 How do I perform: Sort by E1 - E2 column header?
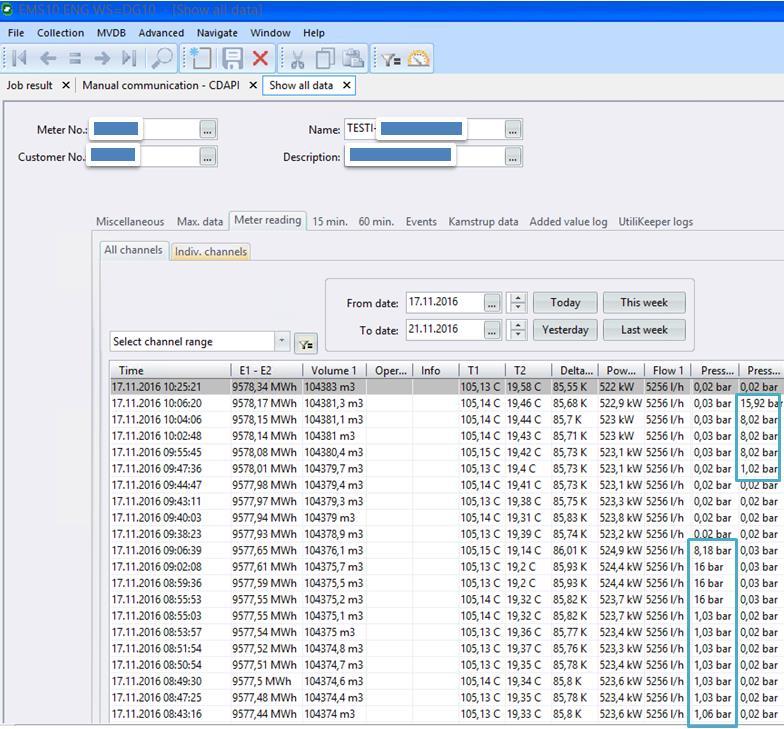click(x=266, y=370)
